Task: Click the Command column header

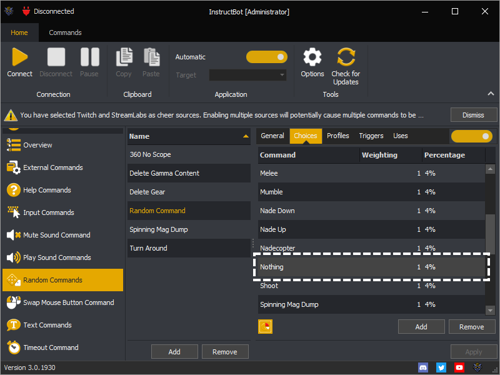Action: click(308, 155)
